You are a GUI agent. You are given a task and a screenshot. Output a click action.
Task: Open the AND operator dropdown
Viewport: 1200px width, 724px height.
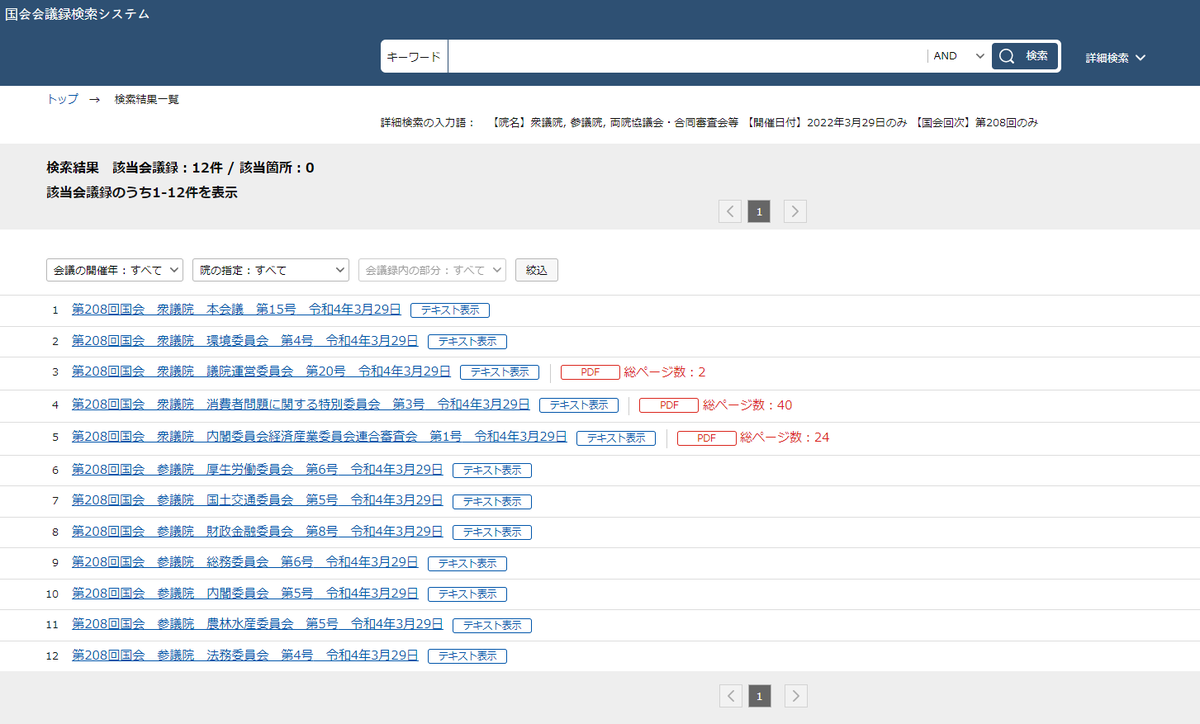click(959, 56)
